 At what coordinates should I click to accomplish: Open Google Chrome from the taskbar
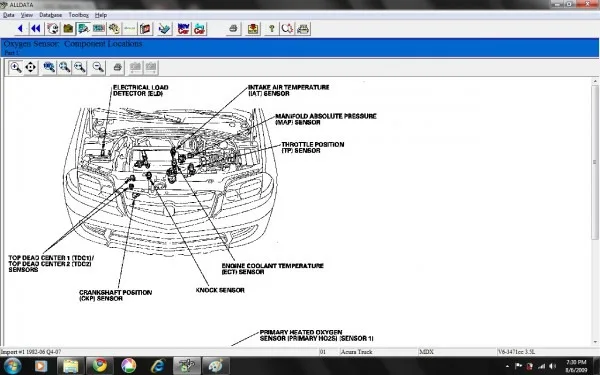[x=100, y=366]
